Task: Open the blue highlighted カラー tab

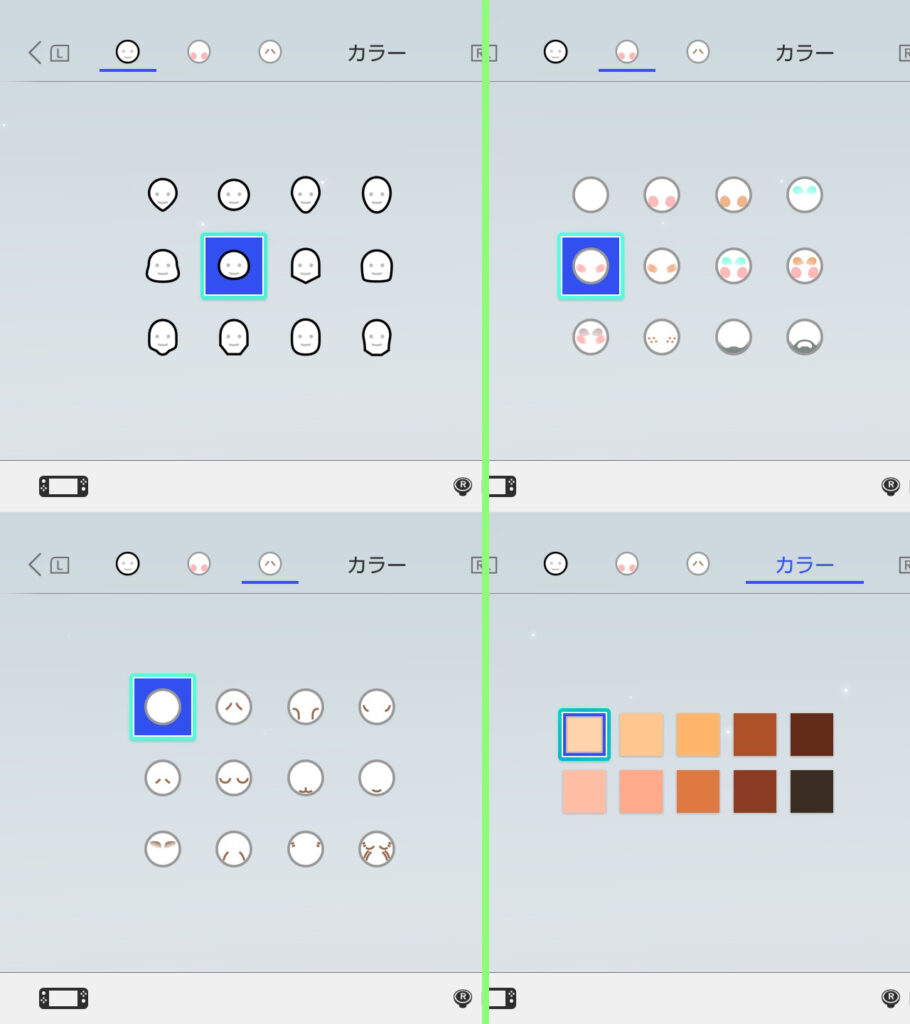Action: pyautogui.click(x=804, y=565)
